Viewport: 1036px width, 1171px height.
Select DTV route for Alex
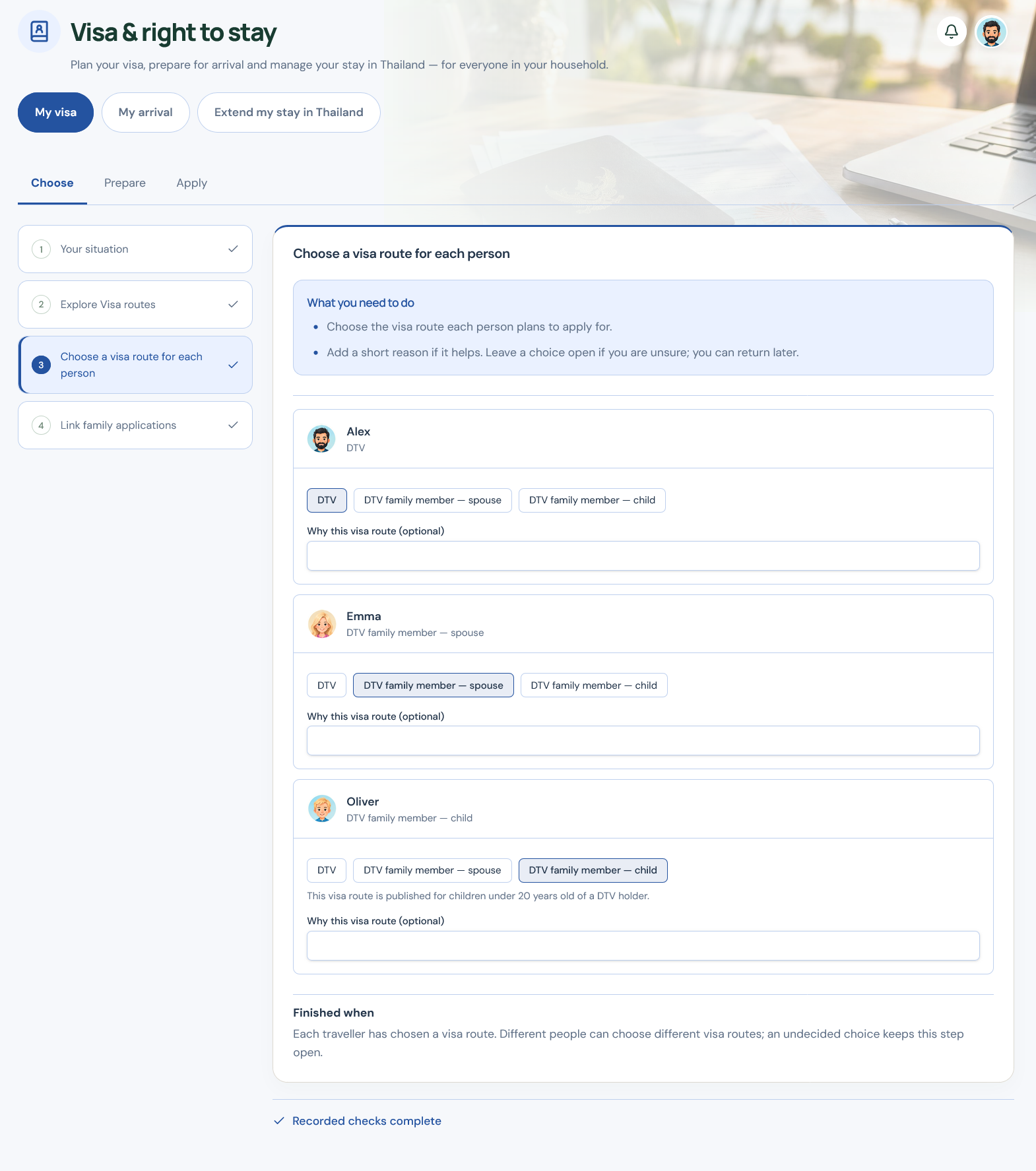coord(327,500)
